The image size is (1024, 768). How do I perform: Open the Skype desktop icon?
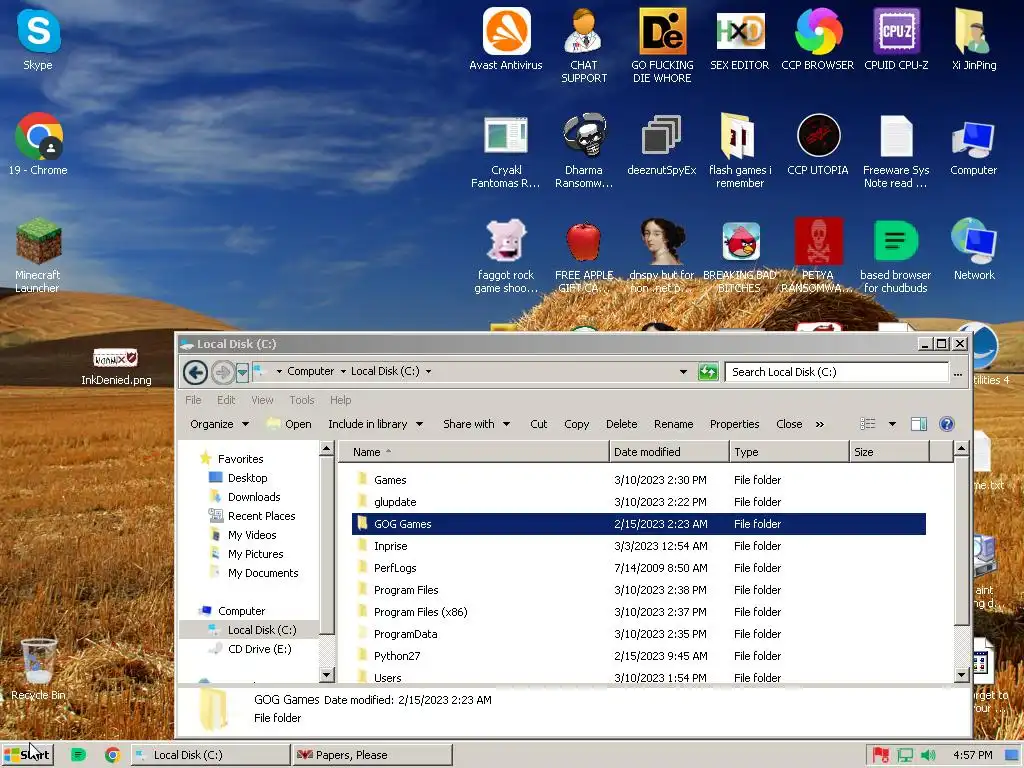coord(39,39)
